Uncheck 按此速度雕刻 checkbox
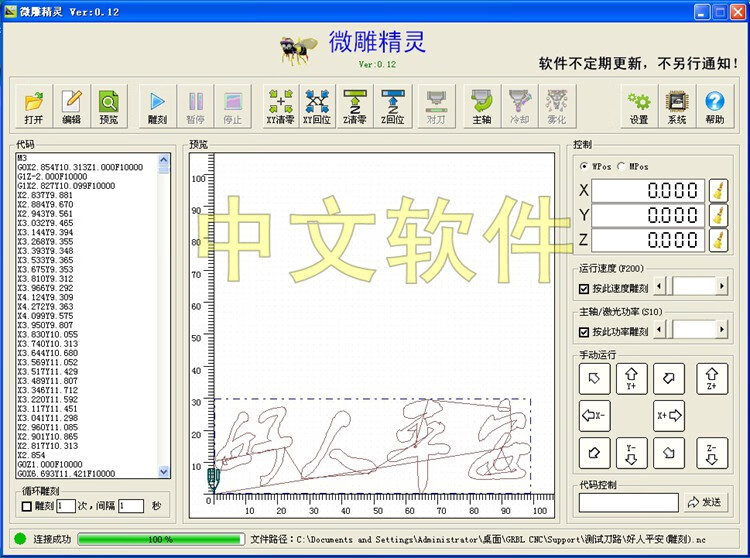 pyautogui.click(x=584, y=288)
